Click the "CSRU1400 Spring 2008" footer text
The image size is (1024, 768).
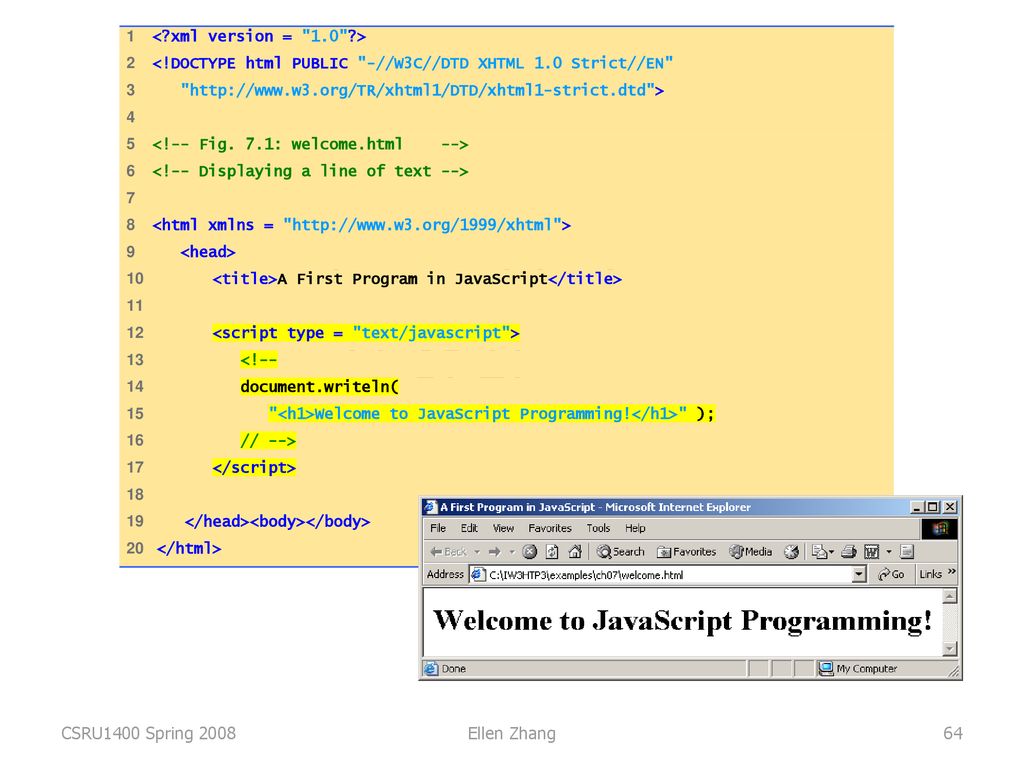click(148, 733)
